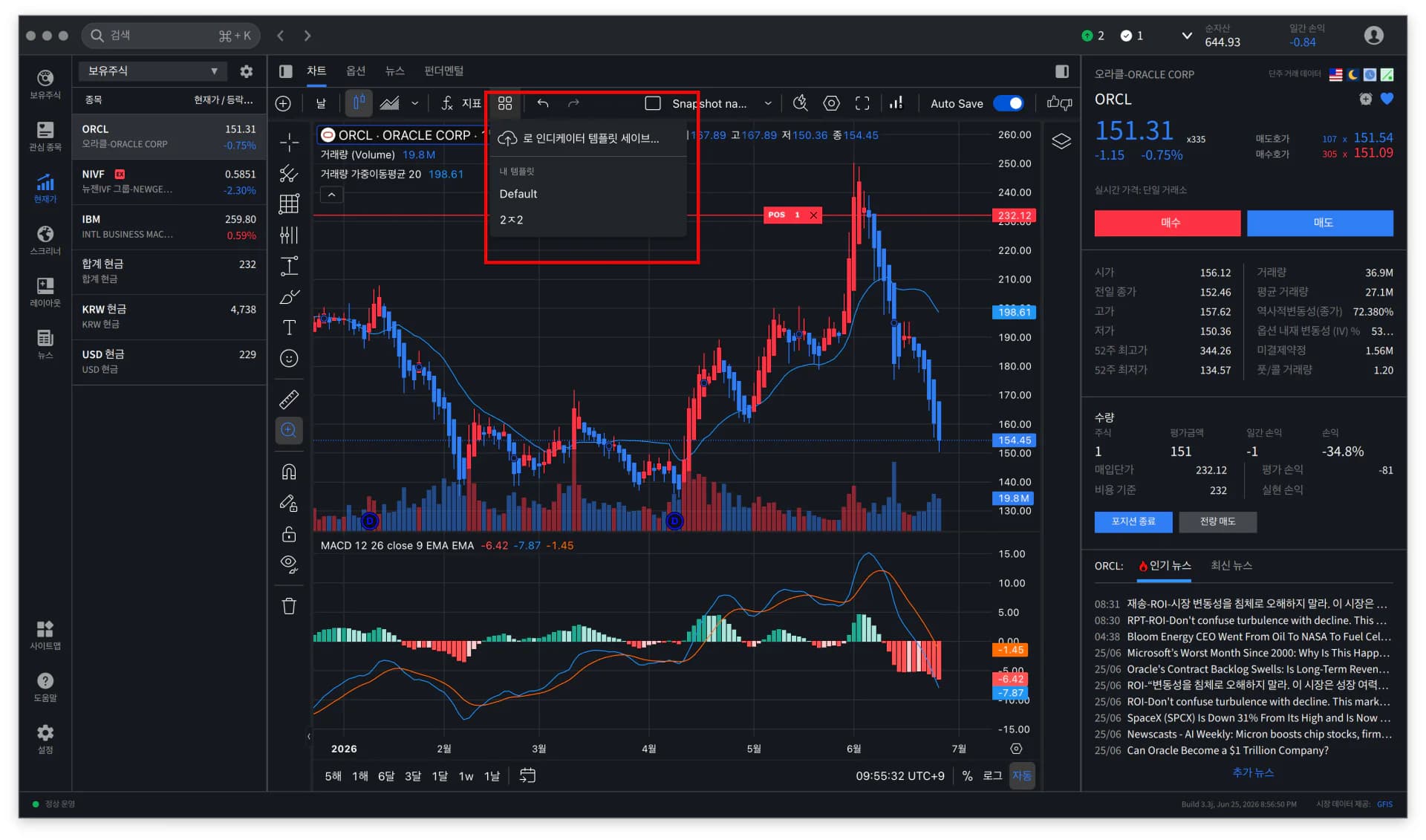Click the 전량 매도 button
The image size is (1426, 840).
point(1217,521)
